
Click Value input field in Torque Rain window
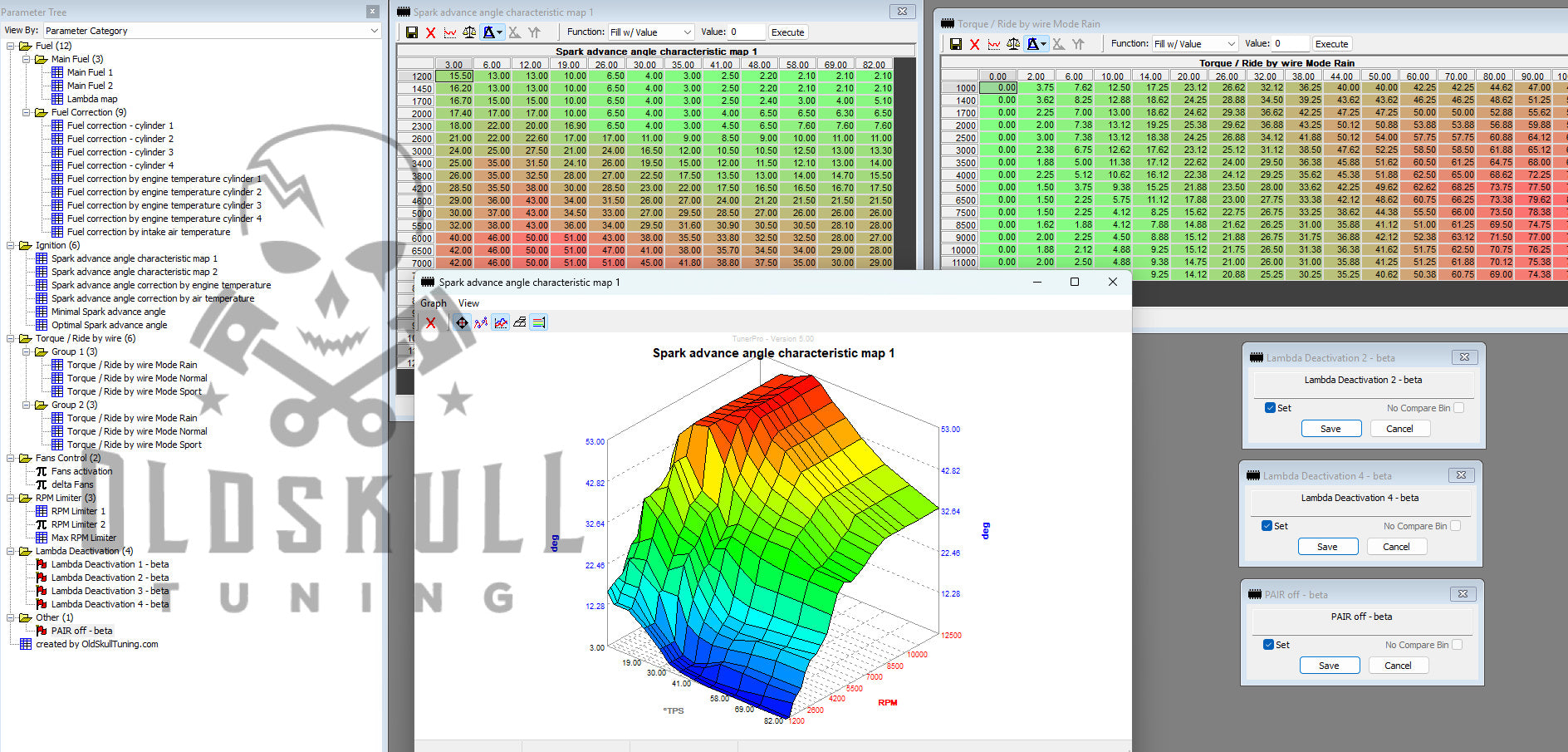[1291, 44]
